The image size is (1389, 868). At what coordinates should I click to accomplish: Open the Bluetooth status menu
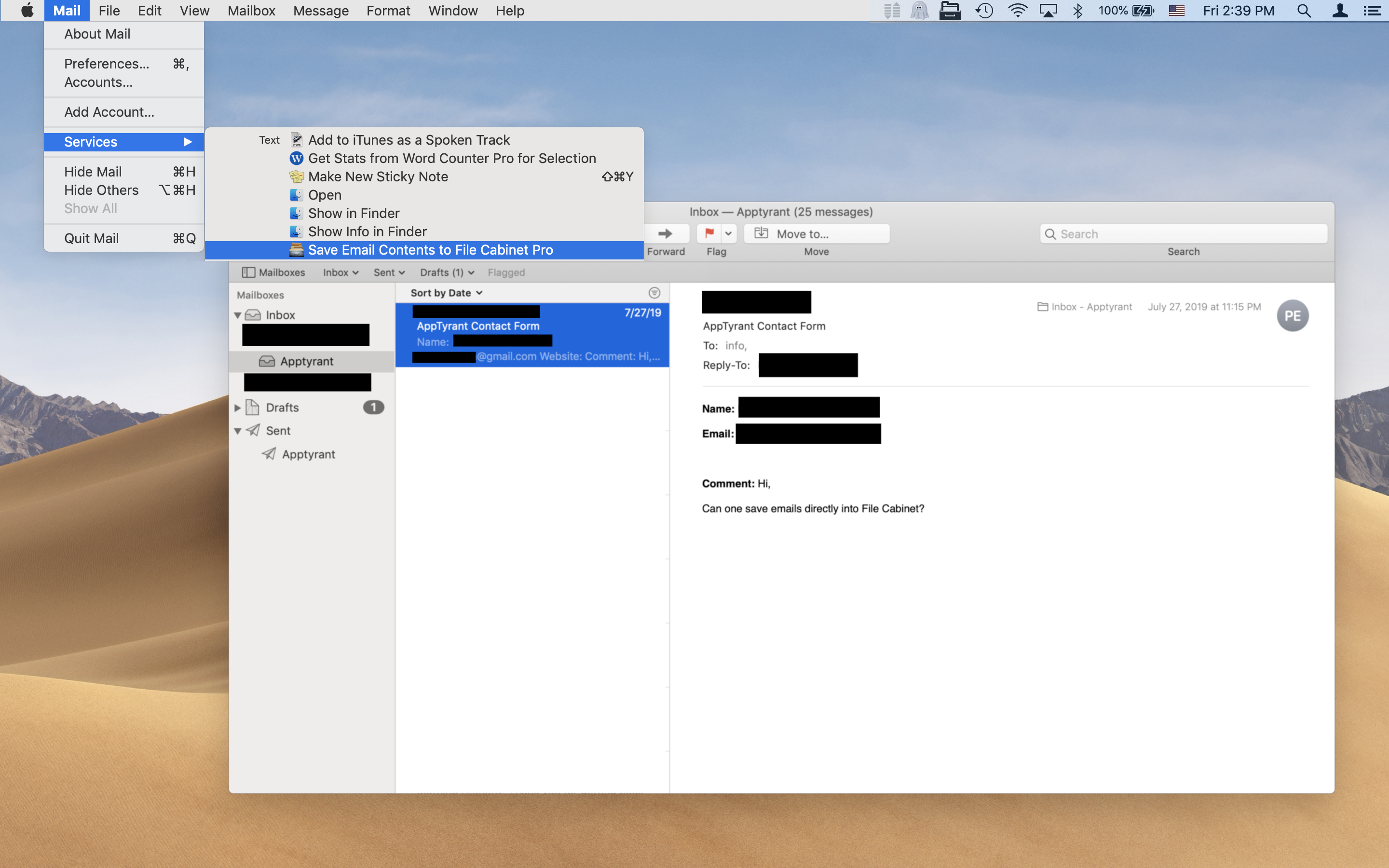click(x=1077, y=10)
